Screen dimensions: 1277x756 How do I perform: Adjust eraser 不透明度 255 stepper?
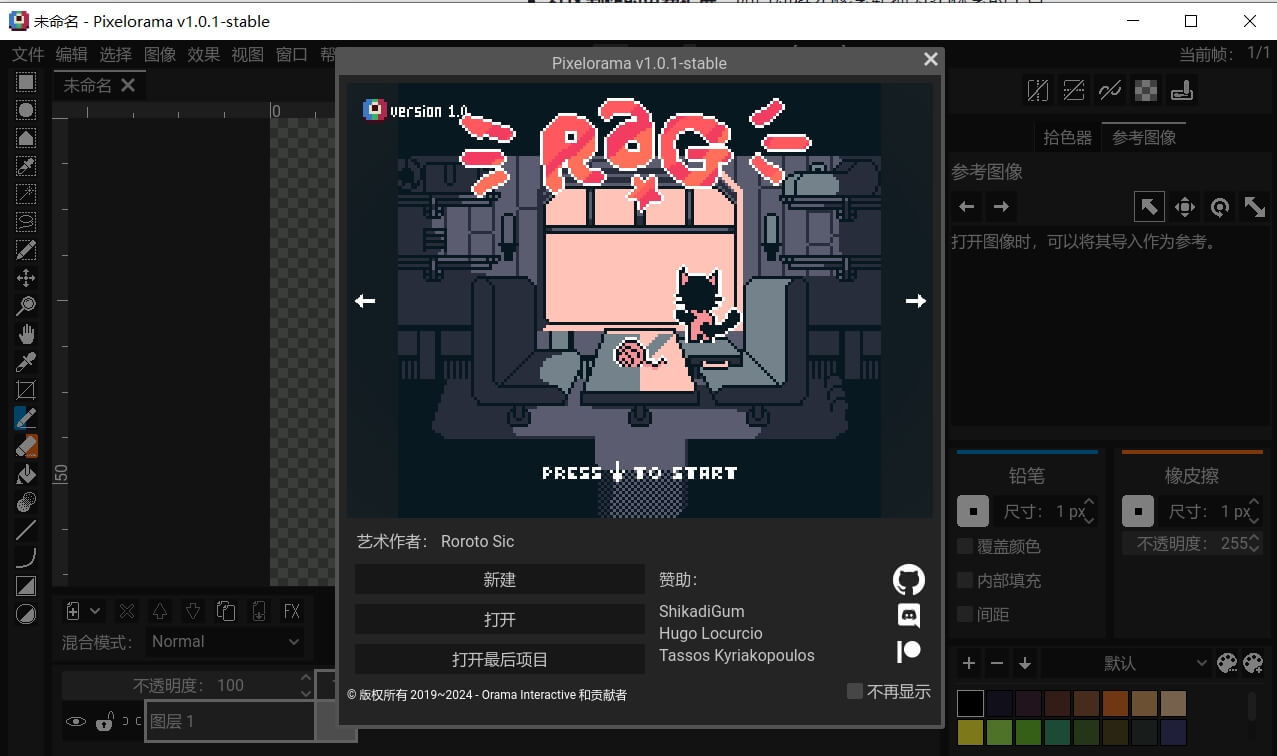1256,544
